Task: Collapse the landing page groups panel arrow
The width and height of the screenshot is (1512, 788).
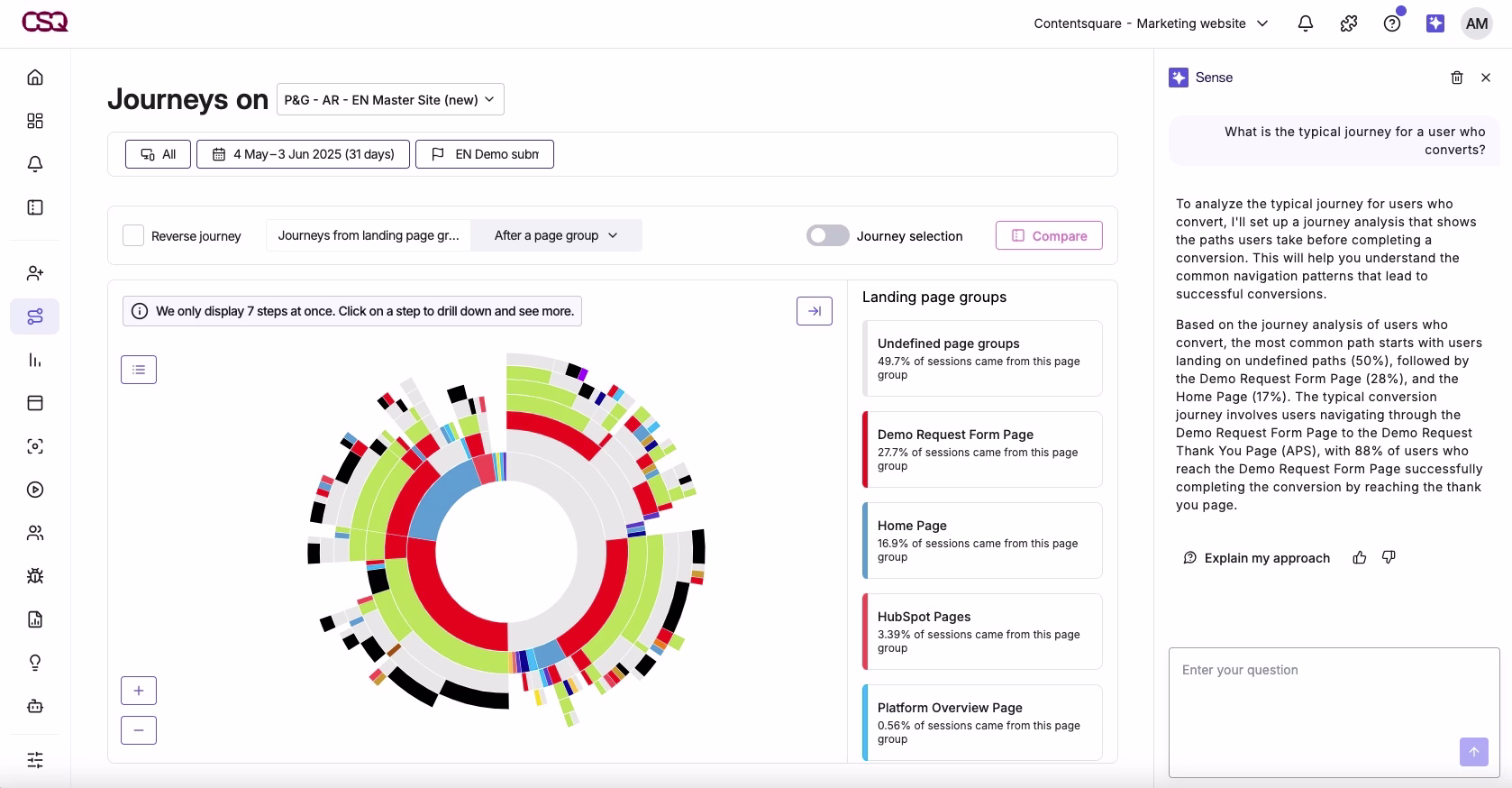Action: [815, 311]
